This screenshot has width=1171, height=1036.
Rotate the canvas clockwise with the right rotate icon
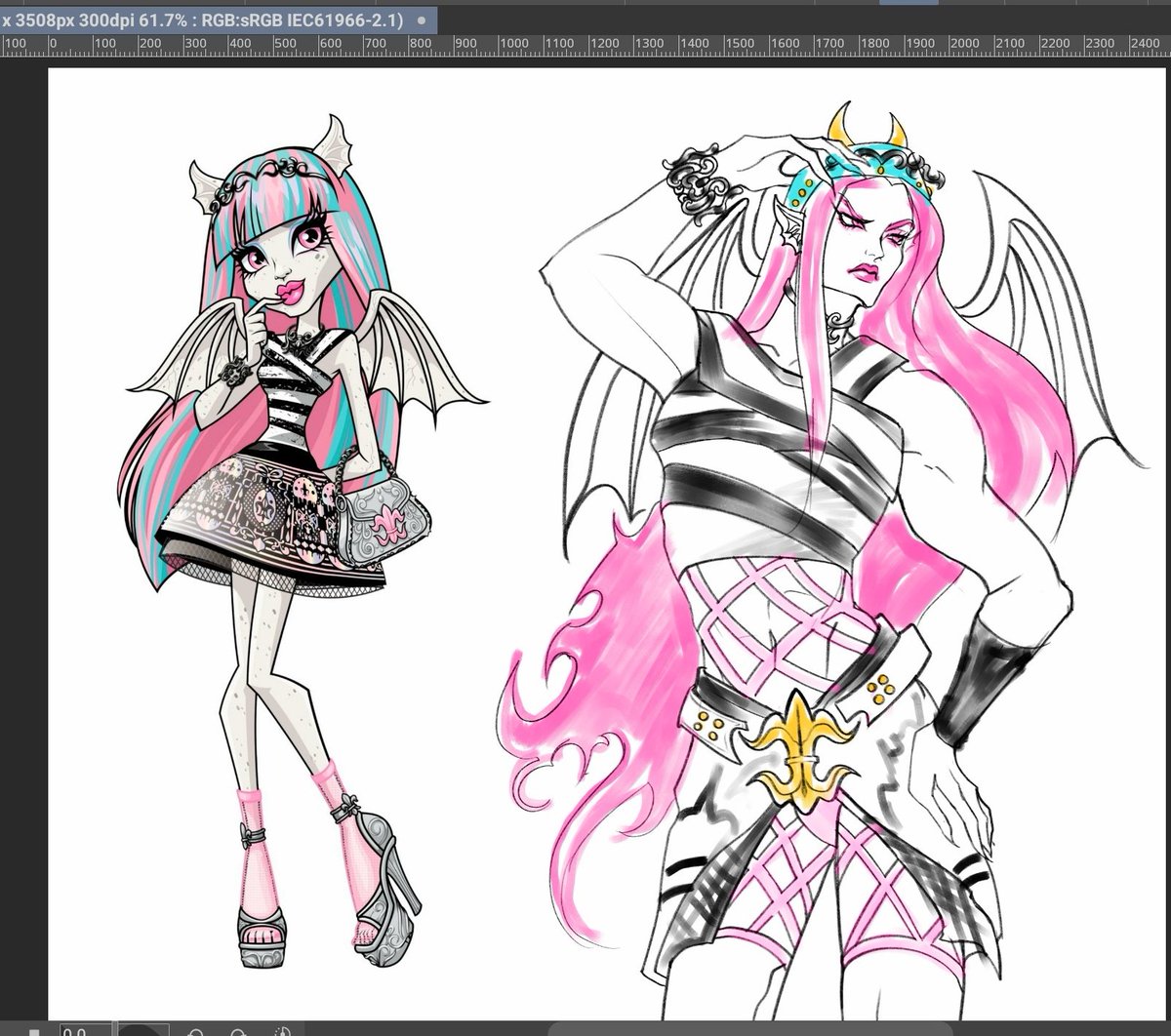coord(238,1030)
